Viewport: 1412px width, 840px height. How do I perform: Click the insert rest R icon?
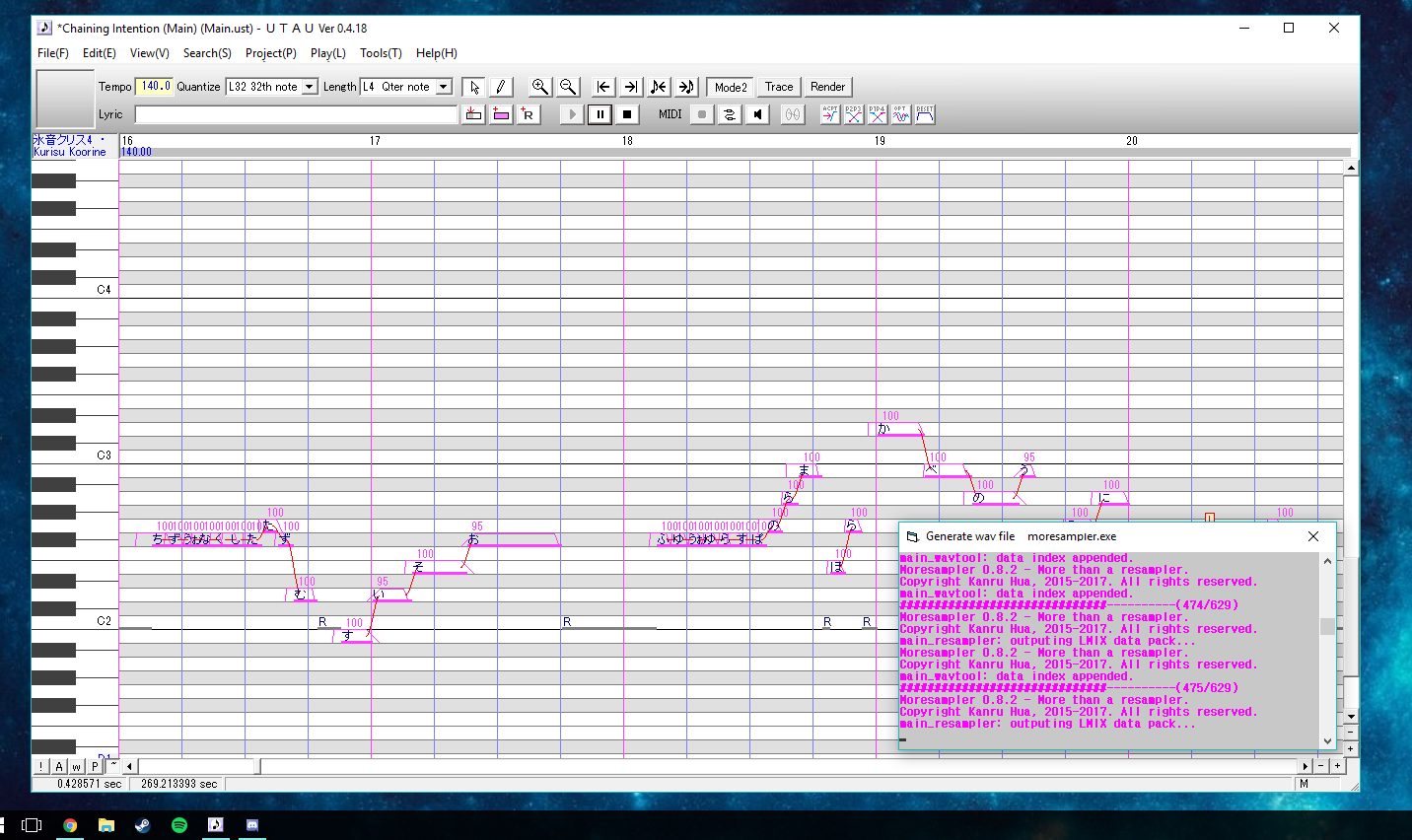529,114
